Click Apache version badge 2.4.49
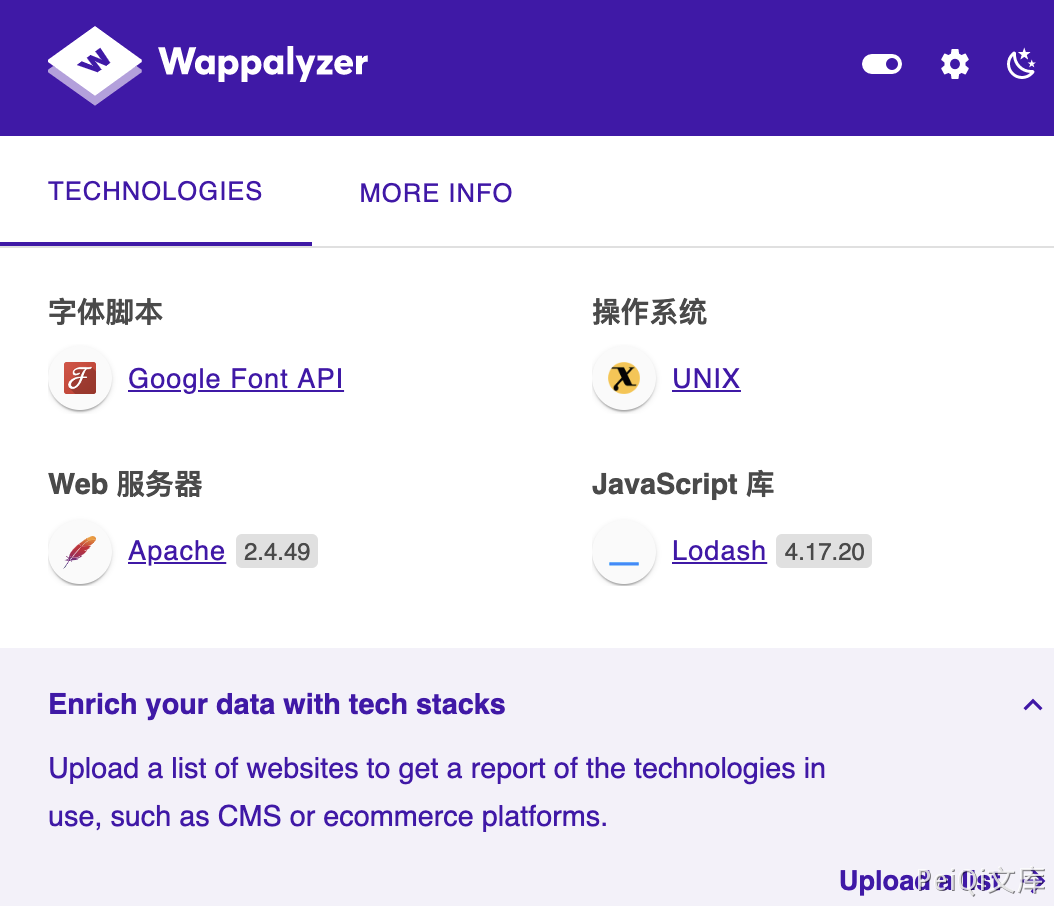The width and height of the screenshot is (1054, 906). pyautogui.click(x=277, y=552)
